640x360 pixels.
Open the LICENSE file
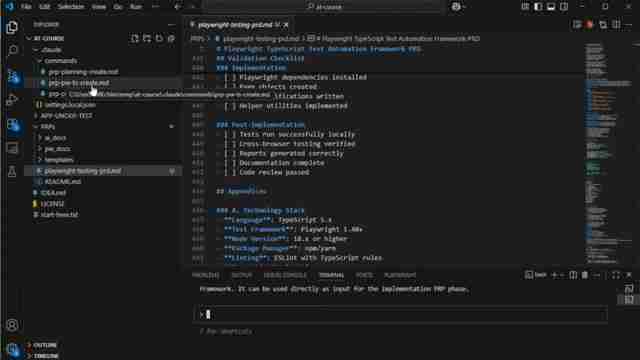pyautogui.click(x=52, y=204)
